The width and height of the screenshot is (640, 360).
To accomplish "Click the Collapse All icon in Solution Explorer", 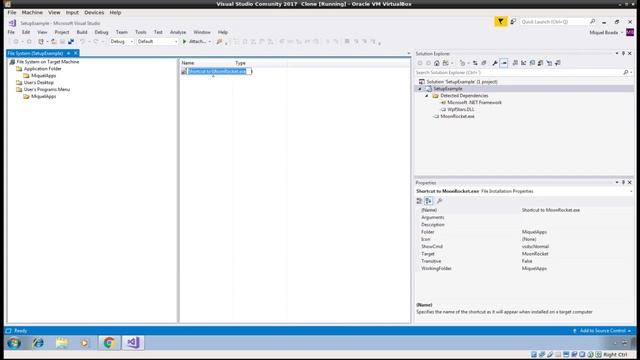I will (484, 63).
